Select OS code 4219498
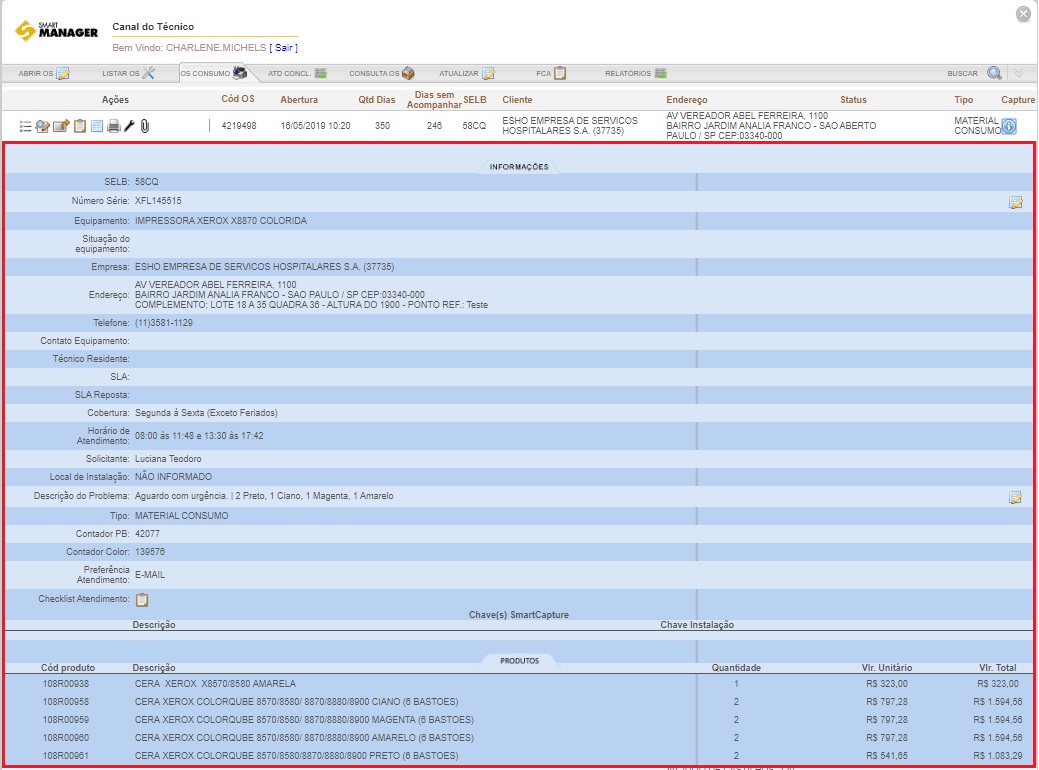The height and width of the screenshot is (770, 1039). coord(239,126)
